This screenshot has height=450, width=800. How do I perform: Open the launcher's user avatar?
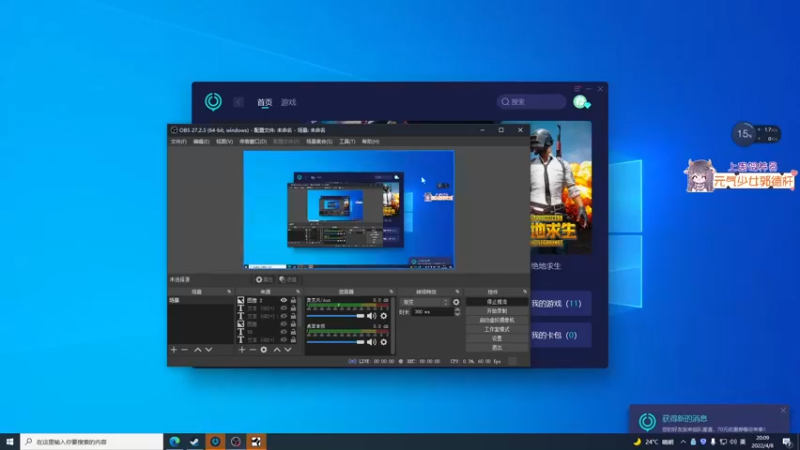(581, 102)
